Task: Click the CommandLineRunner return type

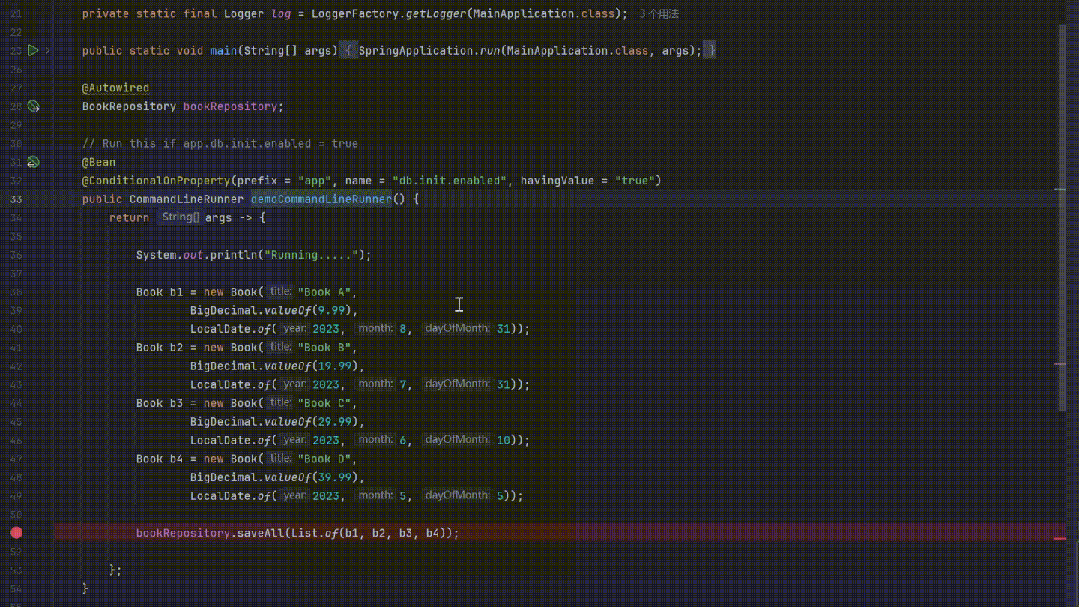Action: coord(186,199)
